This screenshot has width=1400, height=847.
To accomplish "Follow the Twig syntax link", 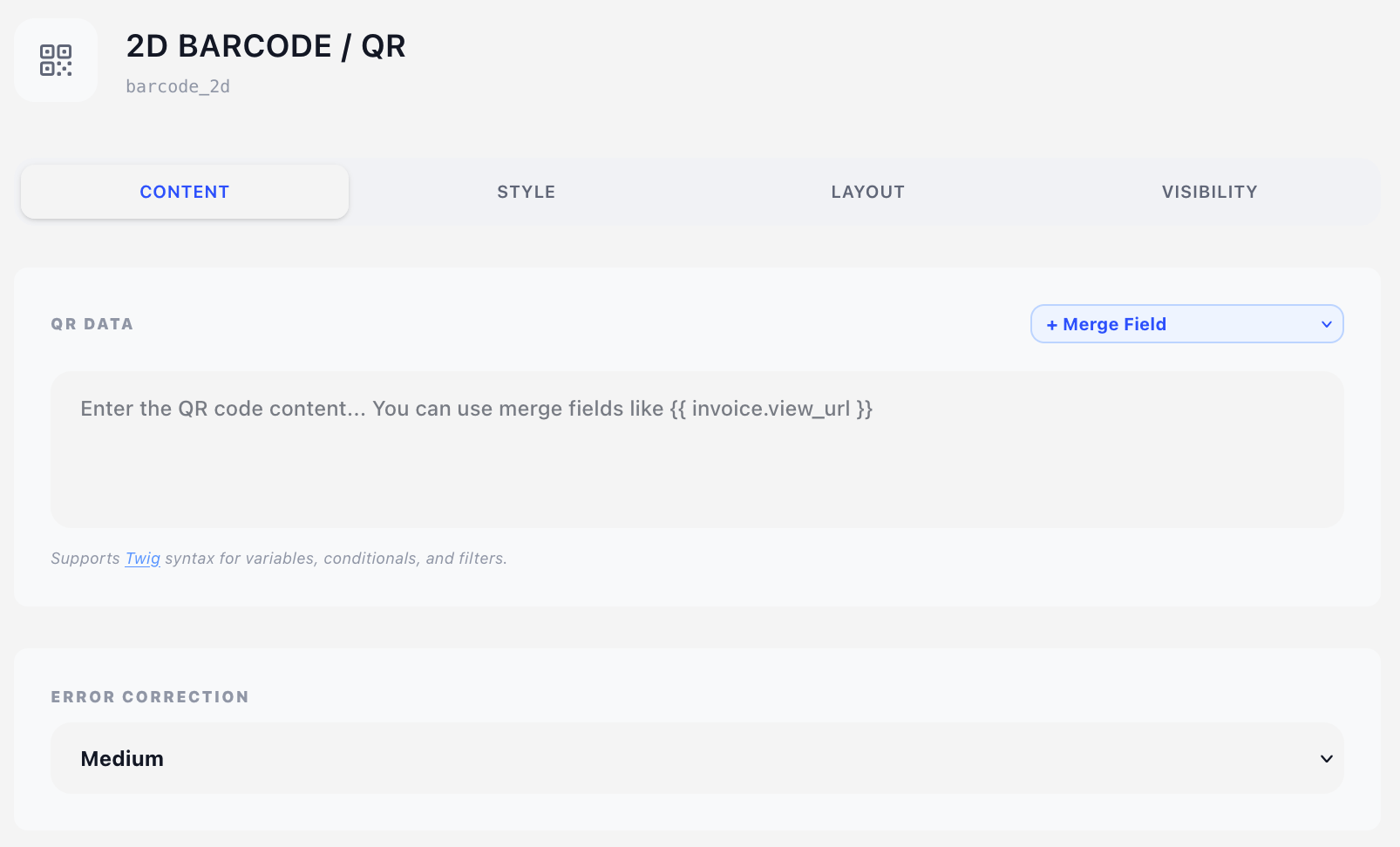I will click(143, 559).
